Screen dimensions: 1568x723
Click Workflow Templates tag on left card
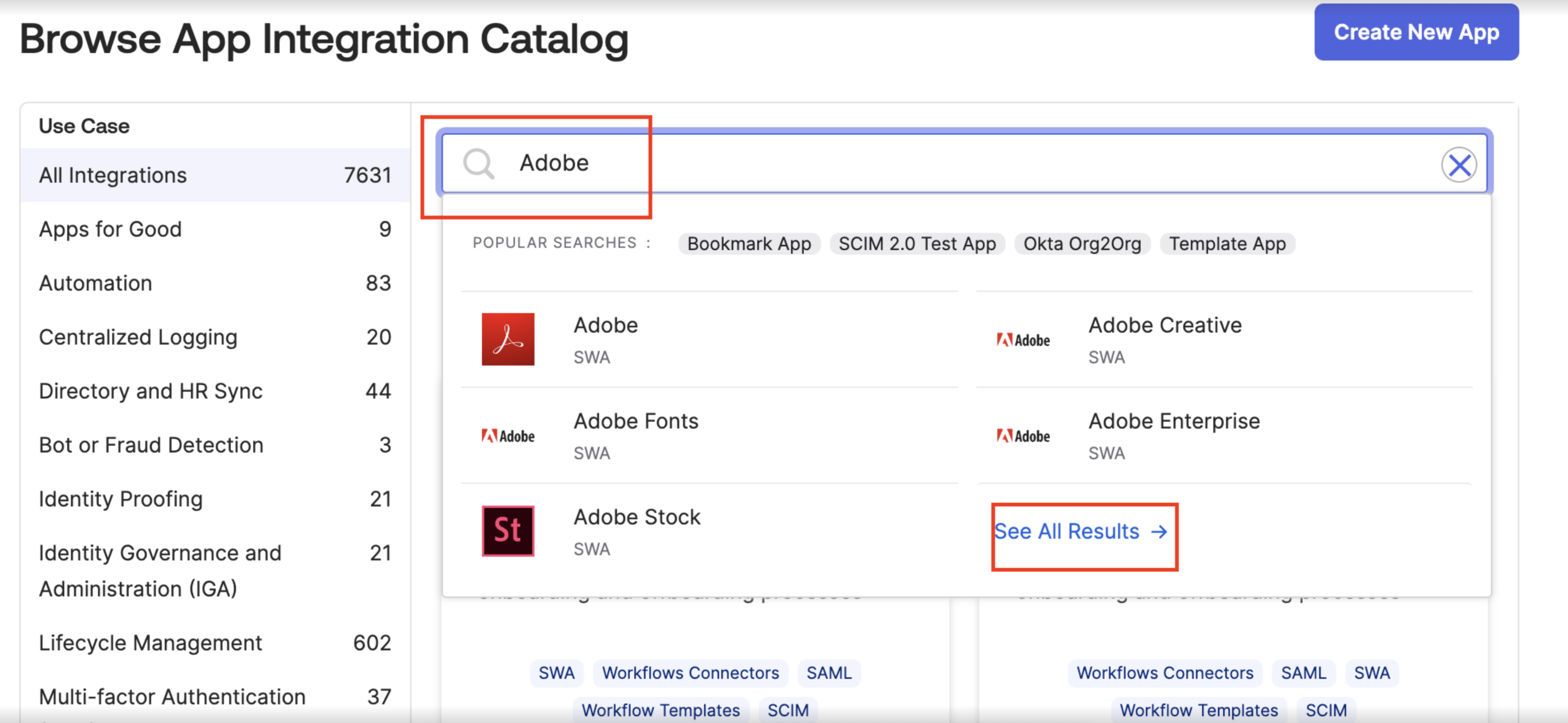[661, 710]
